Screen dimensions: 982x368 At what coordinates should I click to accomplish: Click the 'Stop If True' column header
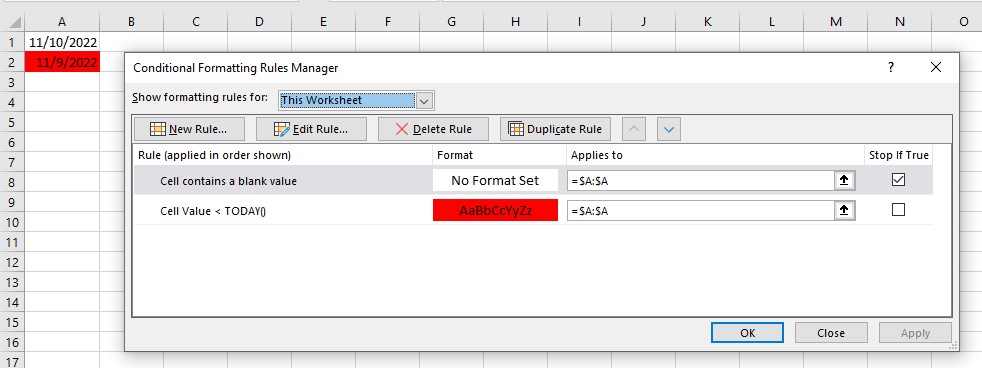[x=899, y=155]
